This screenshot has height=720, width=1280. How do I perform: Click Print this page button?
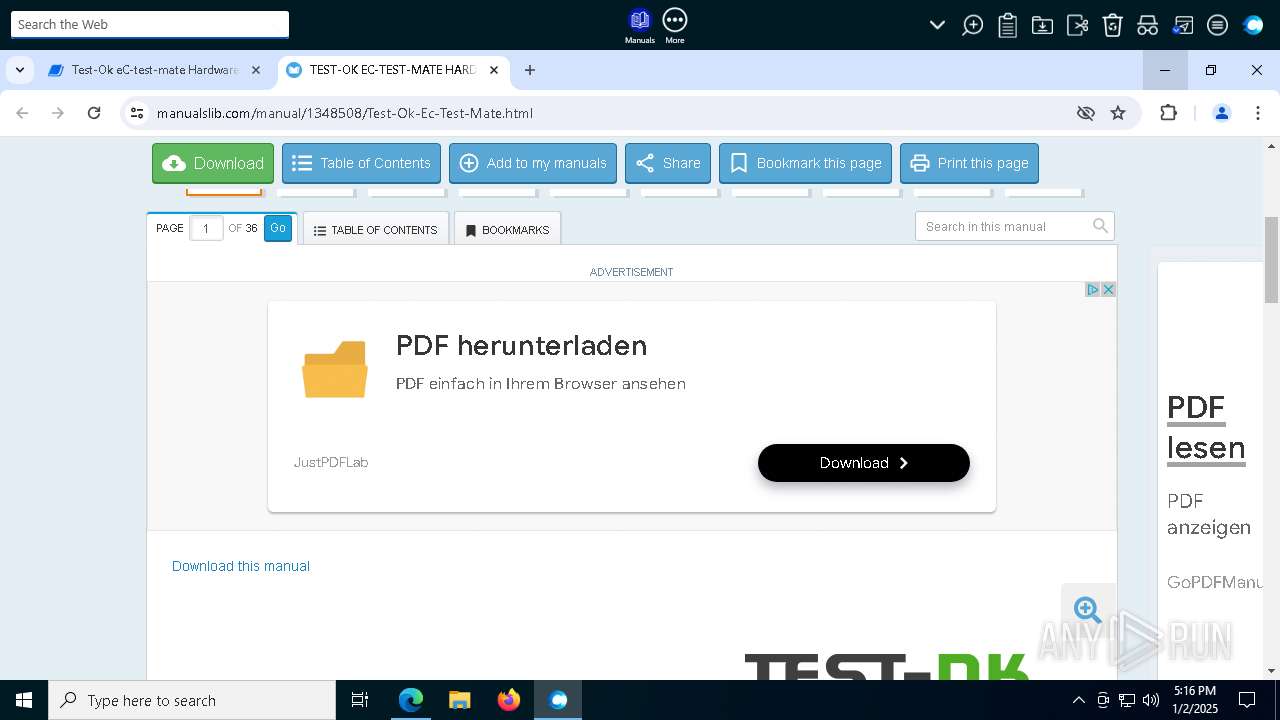click(x=969, y=163)
